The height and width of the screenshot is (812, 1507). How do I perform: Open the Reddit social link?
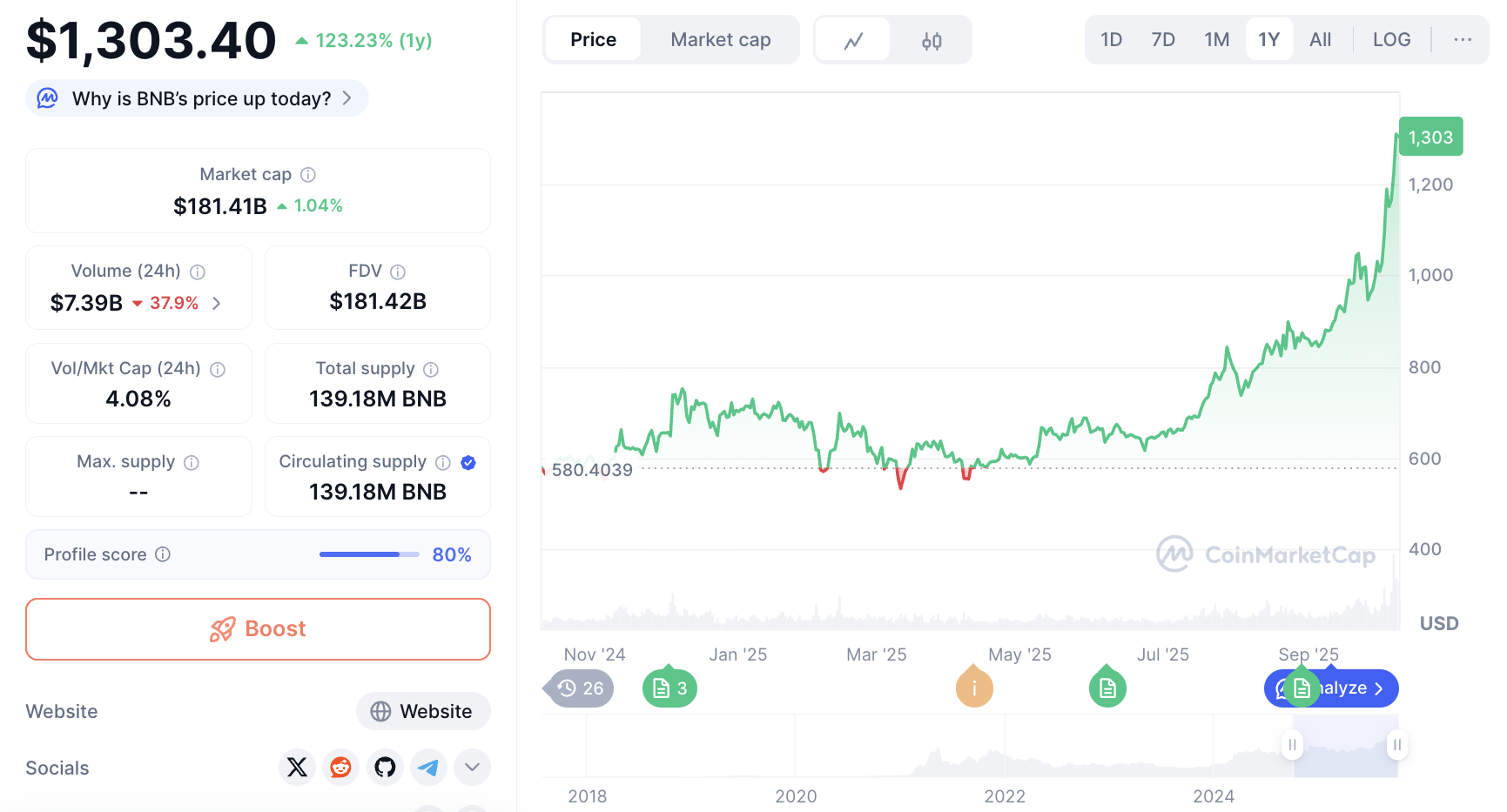pos(340,767)
